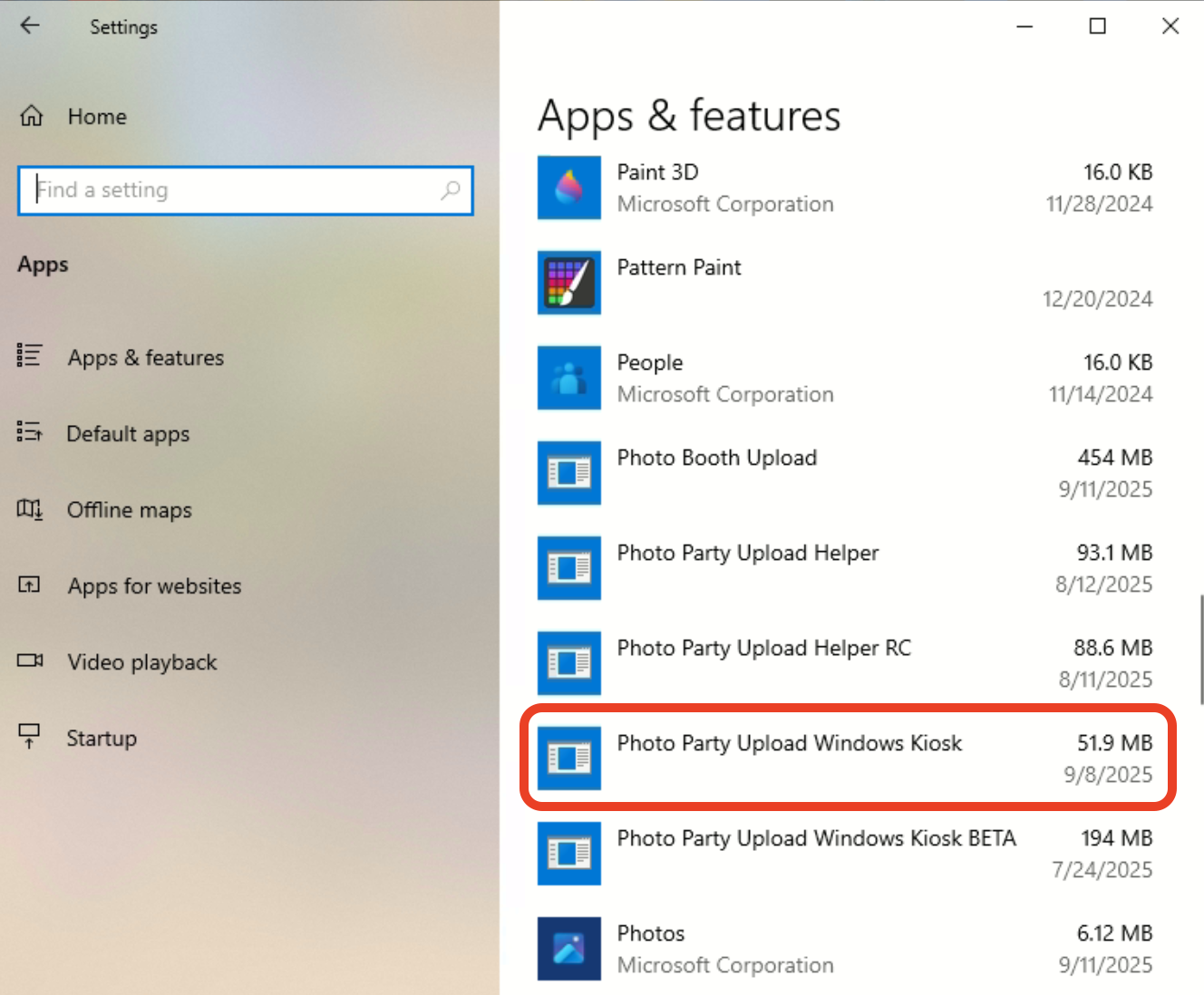Click the 88.6 MB size value
The width and height of the screenshot is (1204, 995).
1113,648
